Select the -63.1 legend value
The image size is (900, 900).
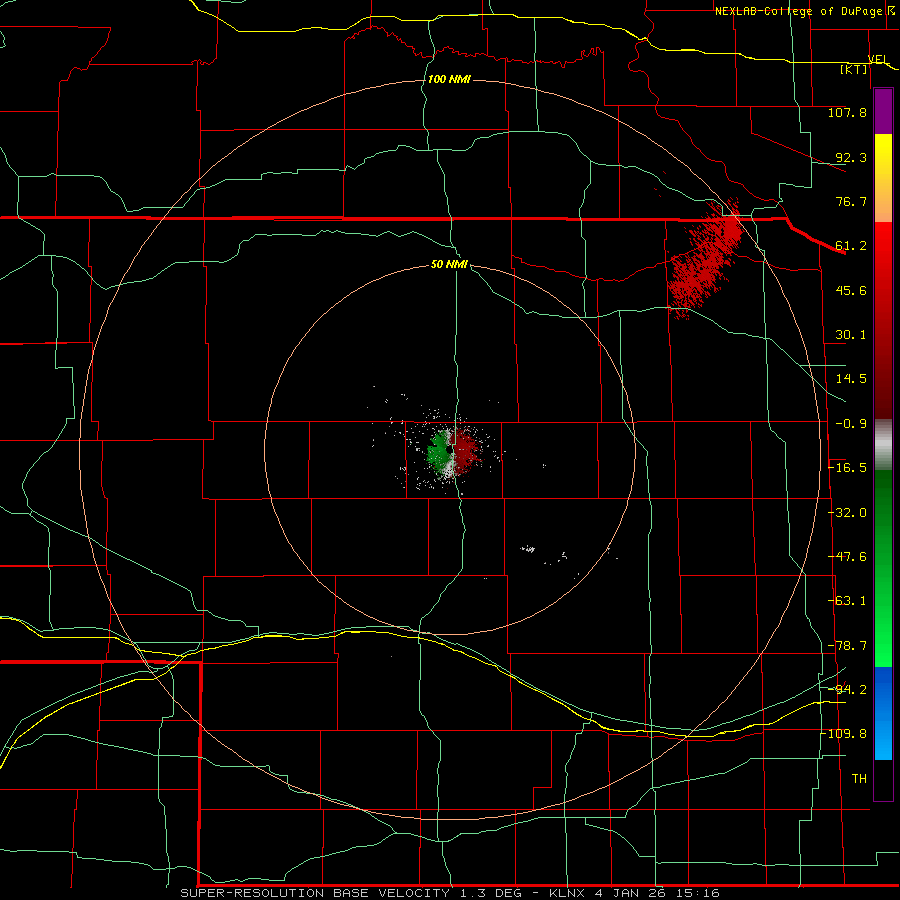point(847,601)
